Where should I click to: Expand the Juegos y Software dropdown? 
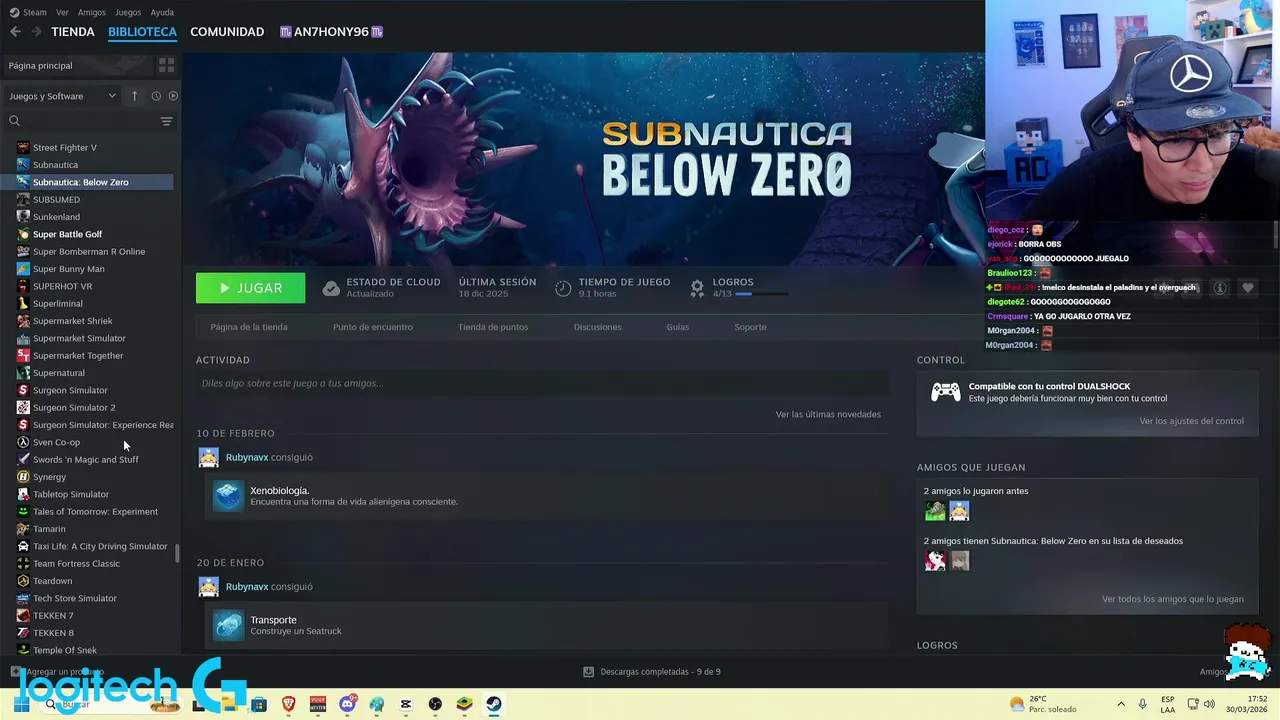pyautogui.click(x=63, y=96)
